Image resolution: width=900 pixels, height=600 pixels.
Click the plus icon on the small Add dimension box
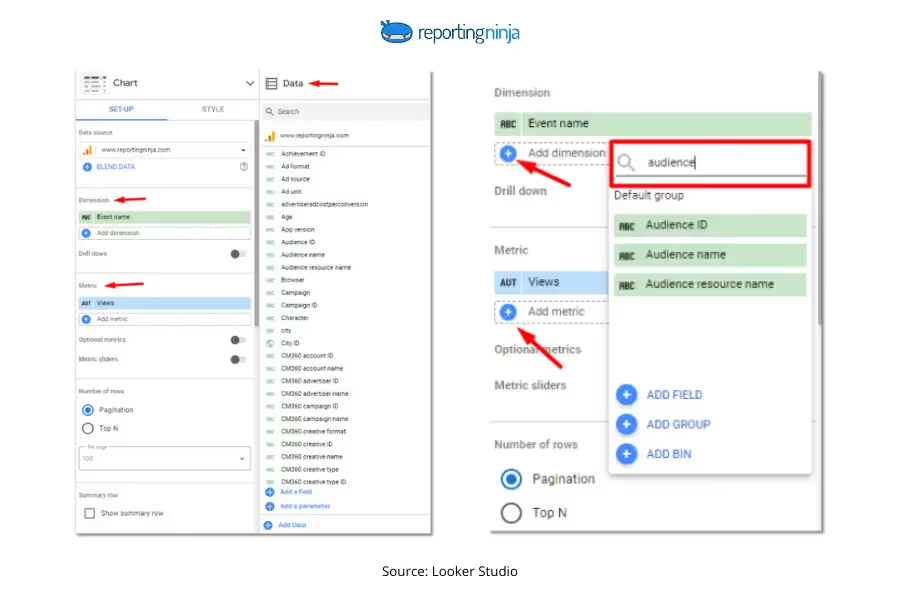86,233
